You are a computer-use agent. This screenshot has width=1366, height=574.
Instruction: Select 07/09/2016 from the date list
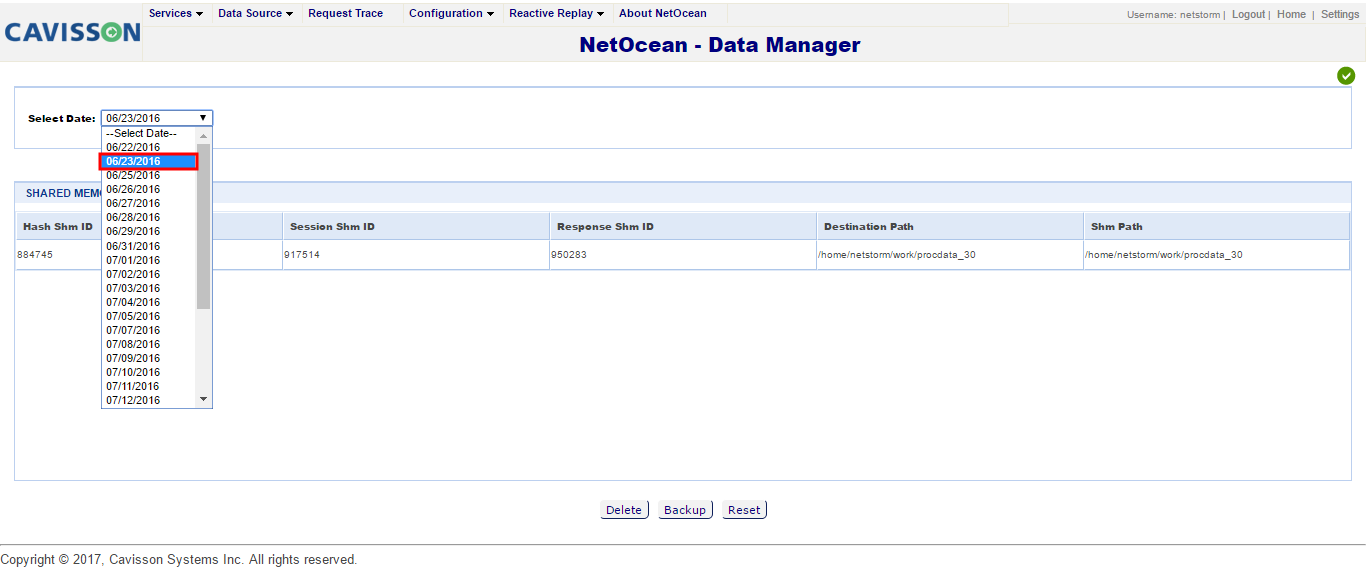149,358
